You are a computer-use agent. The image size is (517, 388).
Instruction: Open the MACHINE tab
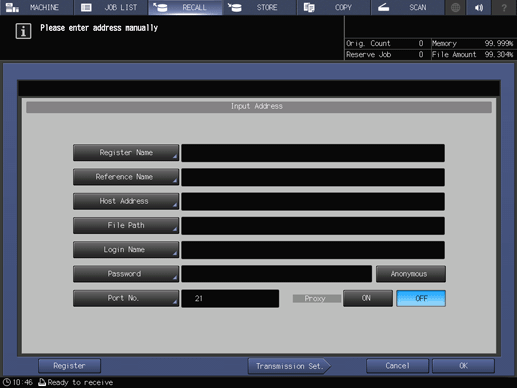pyautogui.click(x=37, y=7)
